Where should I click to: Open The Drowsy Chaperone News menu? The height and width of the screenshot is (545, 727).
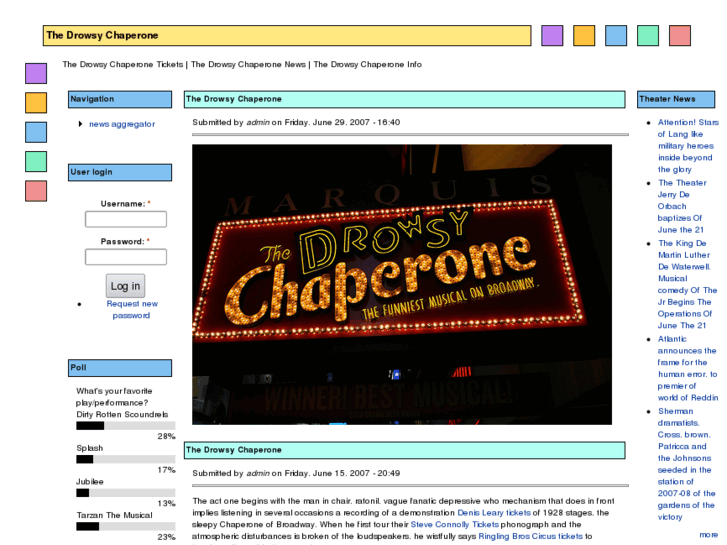[249, 65]
